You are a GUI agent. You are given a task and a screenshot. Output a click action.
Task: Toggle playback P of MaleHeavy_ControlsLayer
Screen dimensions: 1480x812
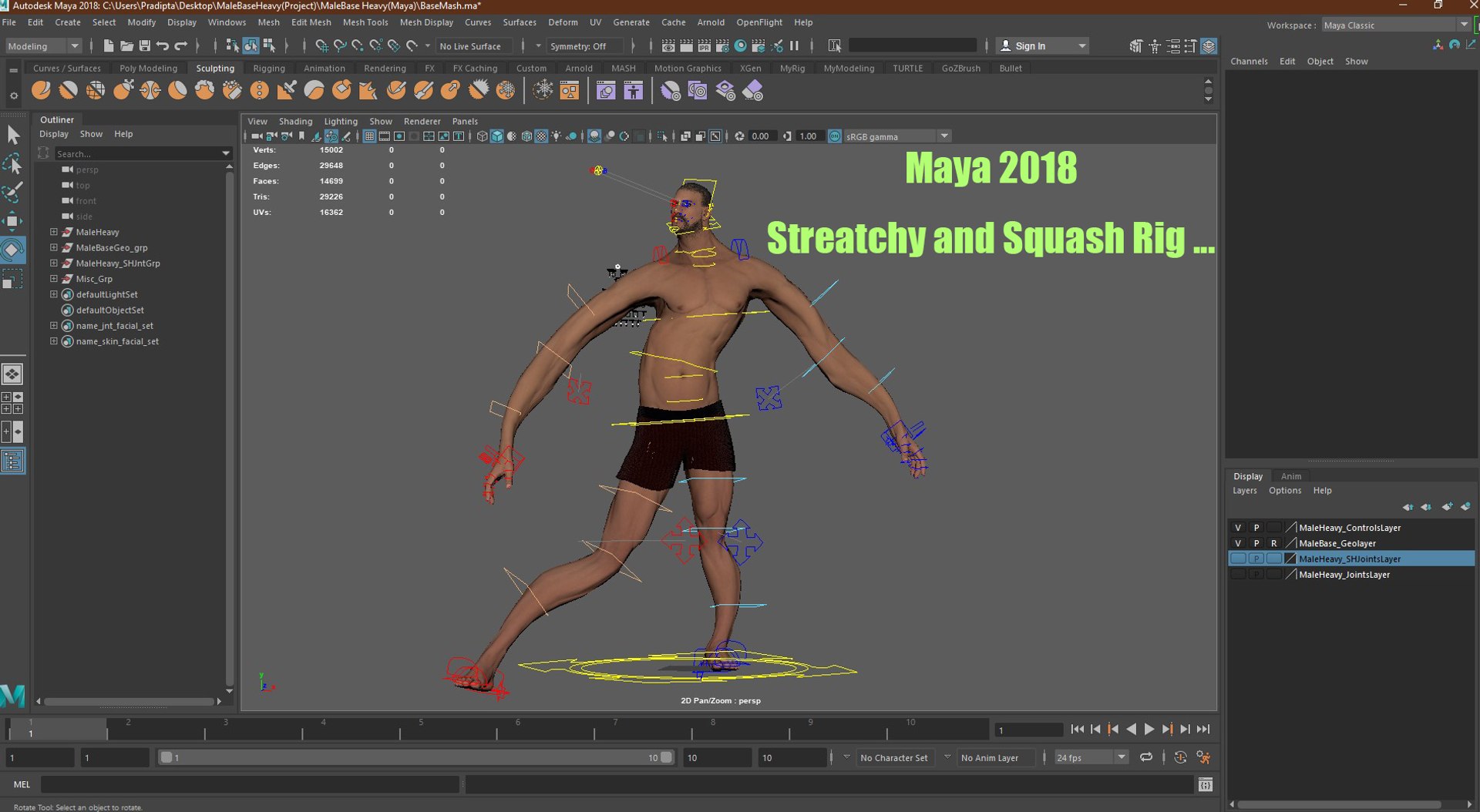click(1256, 528)
